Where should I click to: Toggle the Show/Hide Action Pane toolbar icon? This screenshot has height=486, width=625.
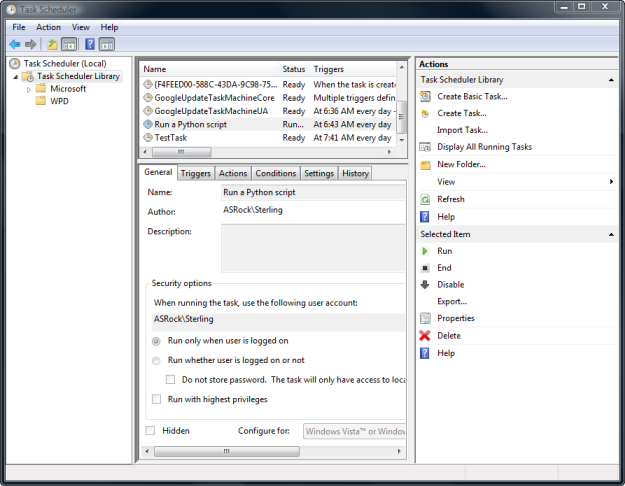pyautogui.click(x=107, y=44)
